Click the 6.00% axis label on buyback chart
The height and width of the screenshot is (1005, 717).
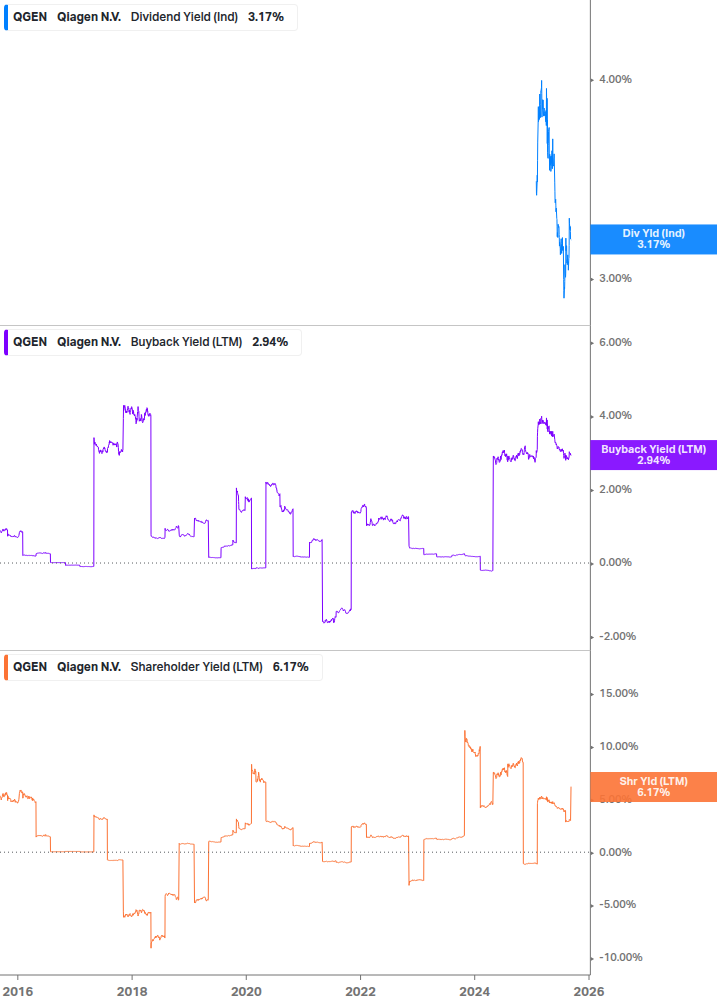click(615, 342)
